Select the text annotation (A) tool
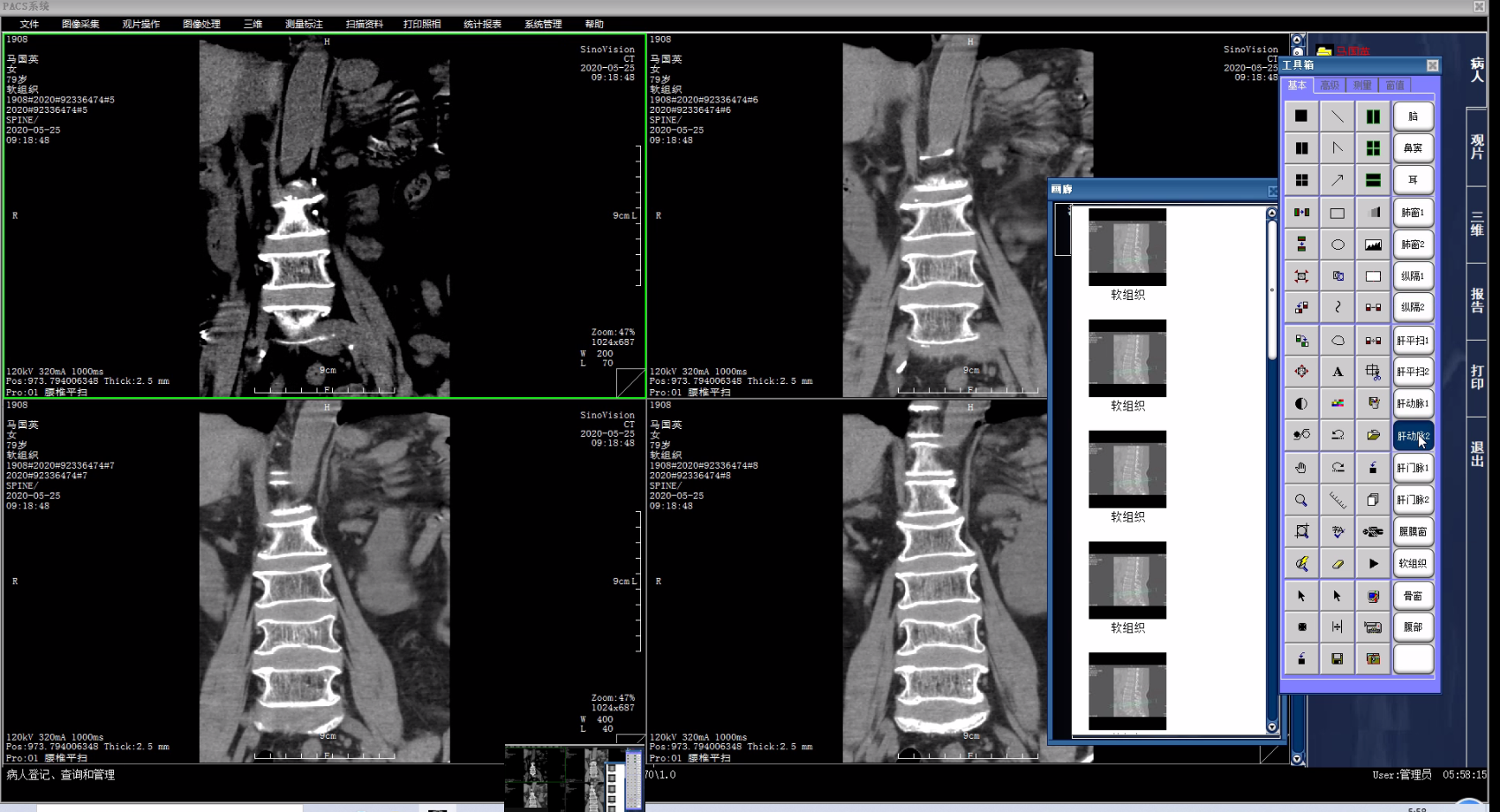The width and height of the screenshot is (1500, 812). (1338, 372)
